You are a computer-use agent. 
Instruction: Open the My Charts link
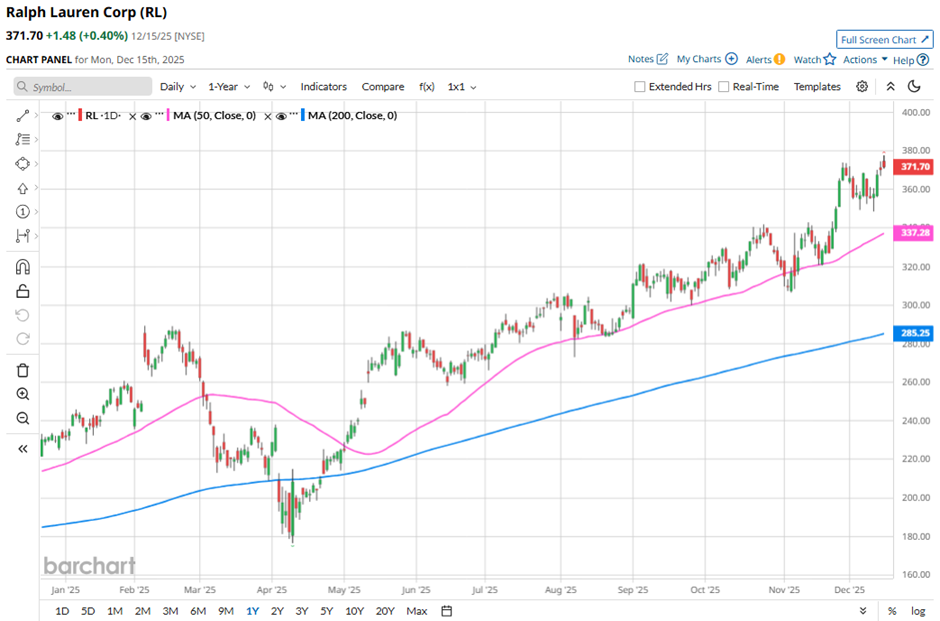coord(706,60)
